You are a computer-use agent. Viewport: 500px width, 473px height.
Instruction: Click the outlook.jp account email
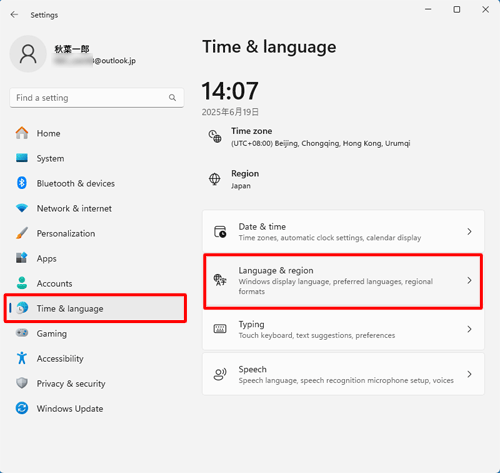[95, 61]
